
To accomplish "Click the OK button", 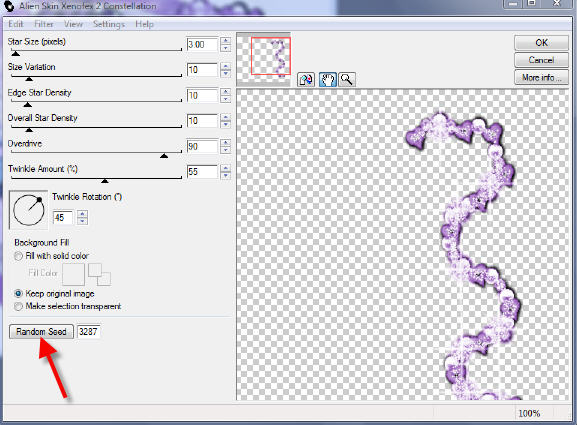I will pyautogui.click(x=541, y=43).
